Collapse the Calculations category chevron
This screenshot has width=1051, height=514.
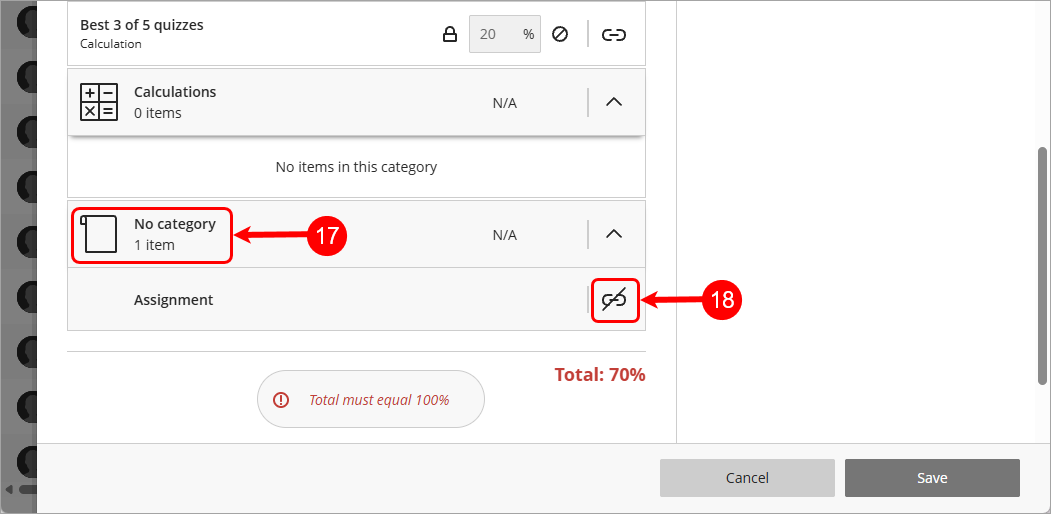[614, 103]
